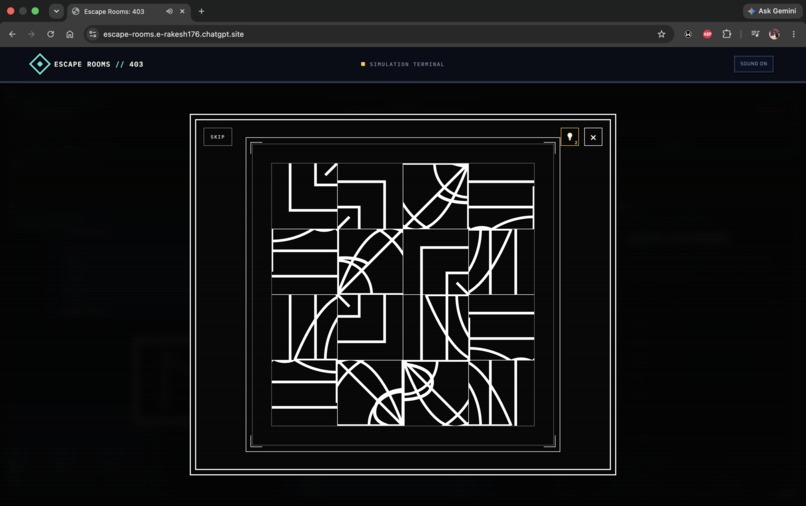Close the puzzle panel with the X button
806x506 pixels.
click(x=593, y=137)
